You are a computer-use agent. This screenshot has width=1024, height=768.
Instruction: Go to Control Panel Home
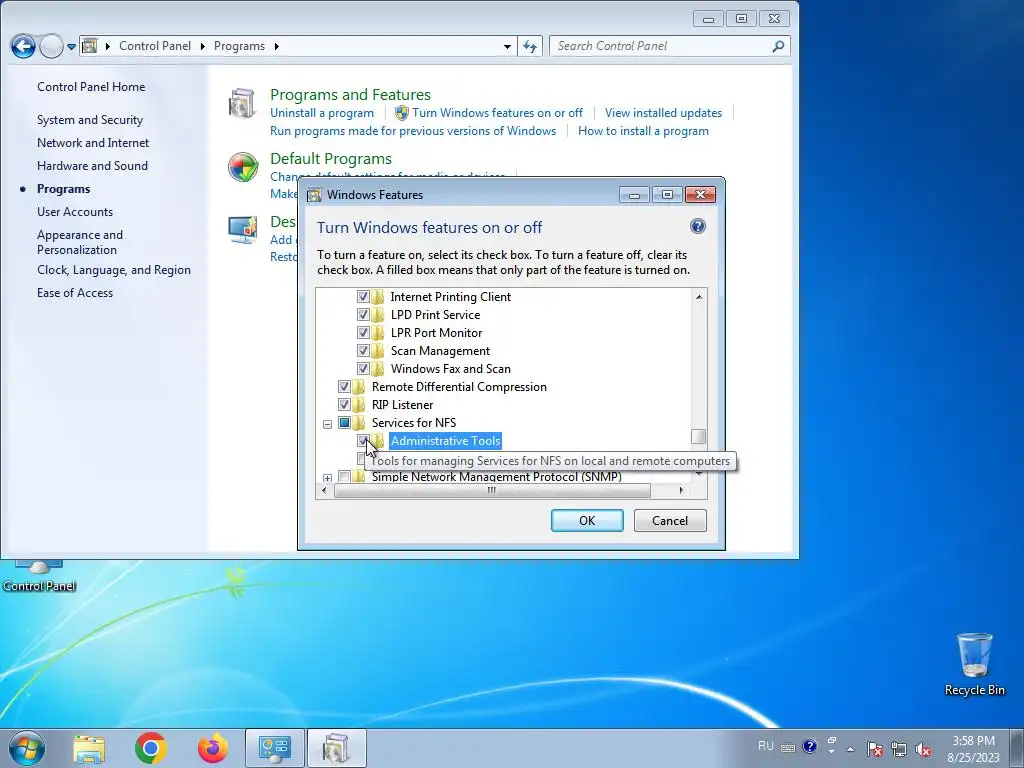pos(91,87)
